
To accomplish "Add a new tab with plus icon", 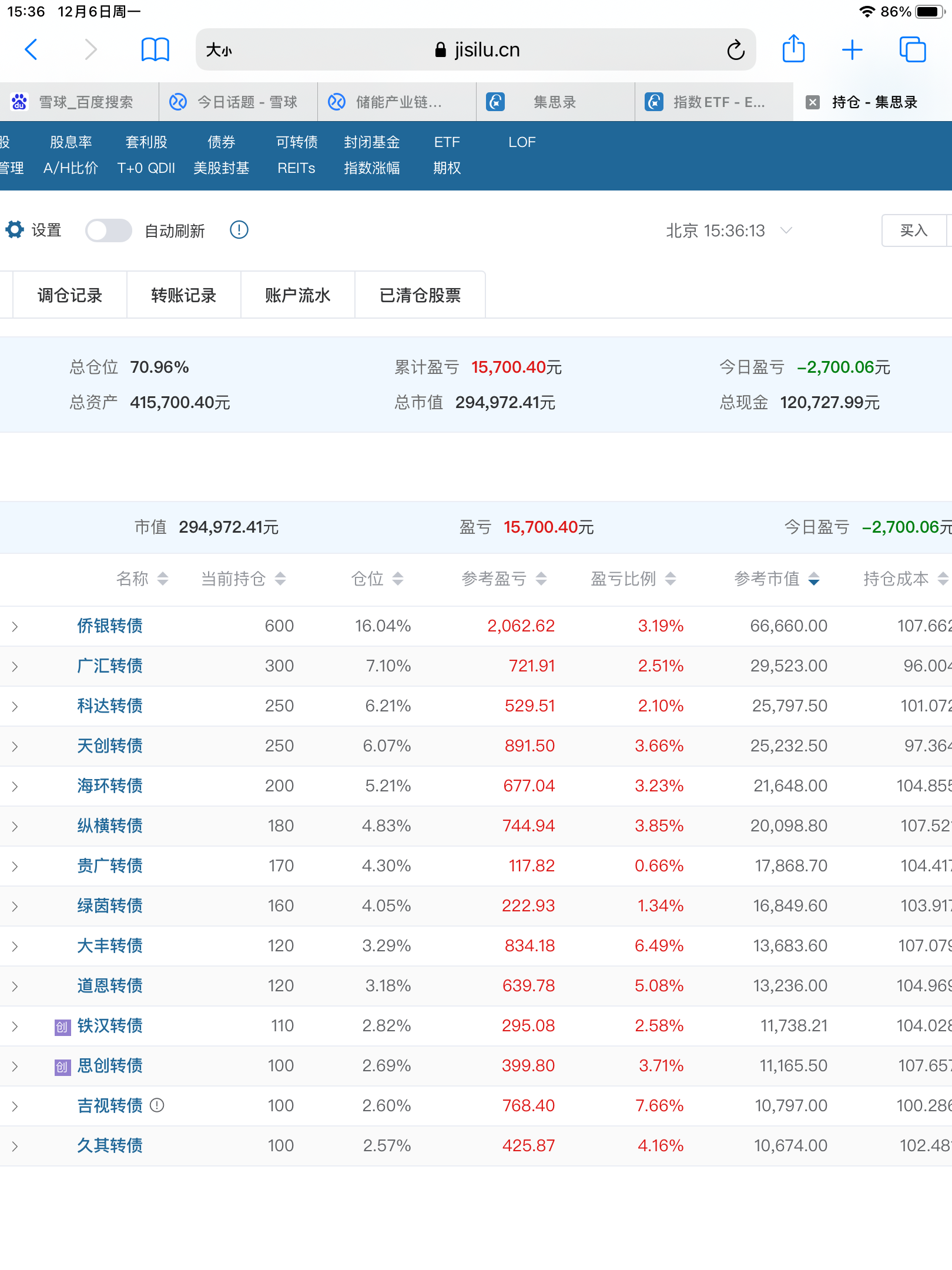I will [x=852, y=50].
